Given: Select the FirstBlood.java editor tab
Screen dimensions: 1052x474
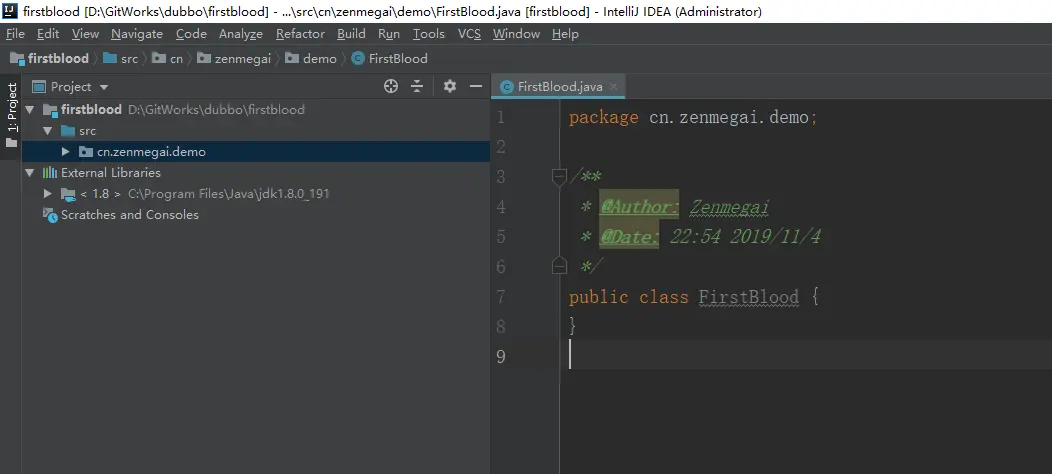Looking at the screenshot, I should pos(559,87).
